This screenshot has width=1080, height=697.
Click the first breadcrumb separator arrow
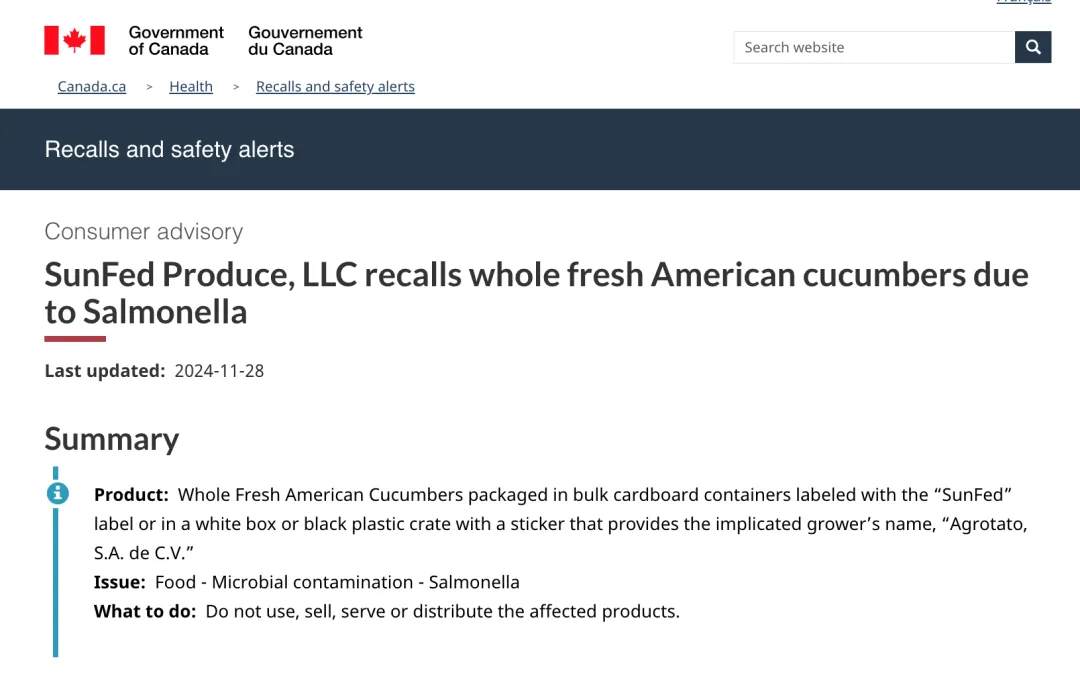pyautogui.click(x=149, y=87)
